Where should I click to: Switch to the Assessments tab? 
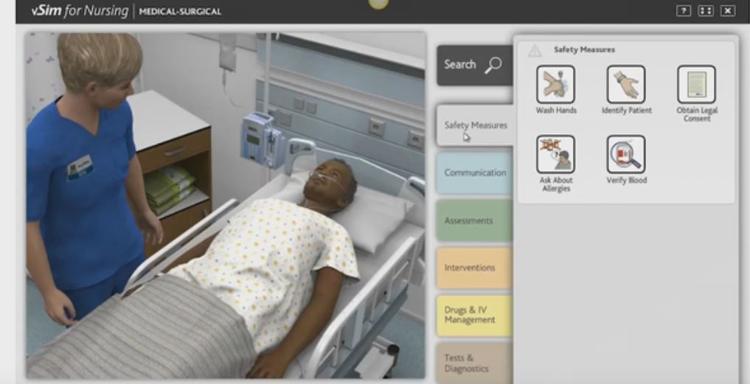click(x=475, y=220)
